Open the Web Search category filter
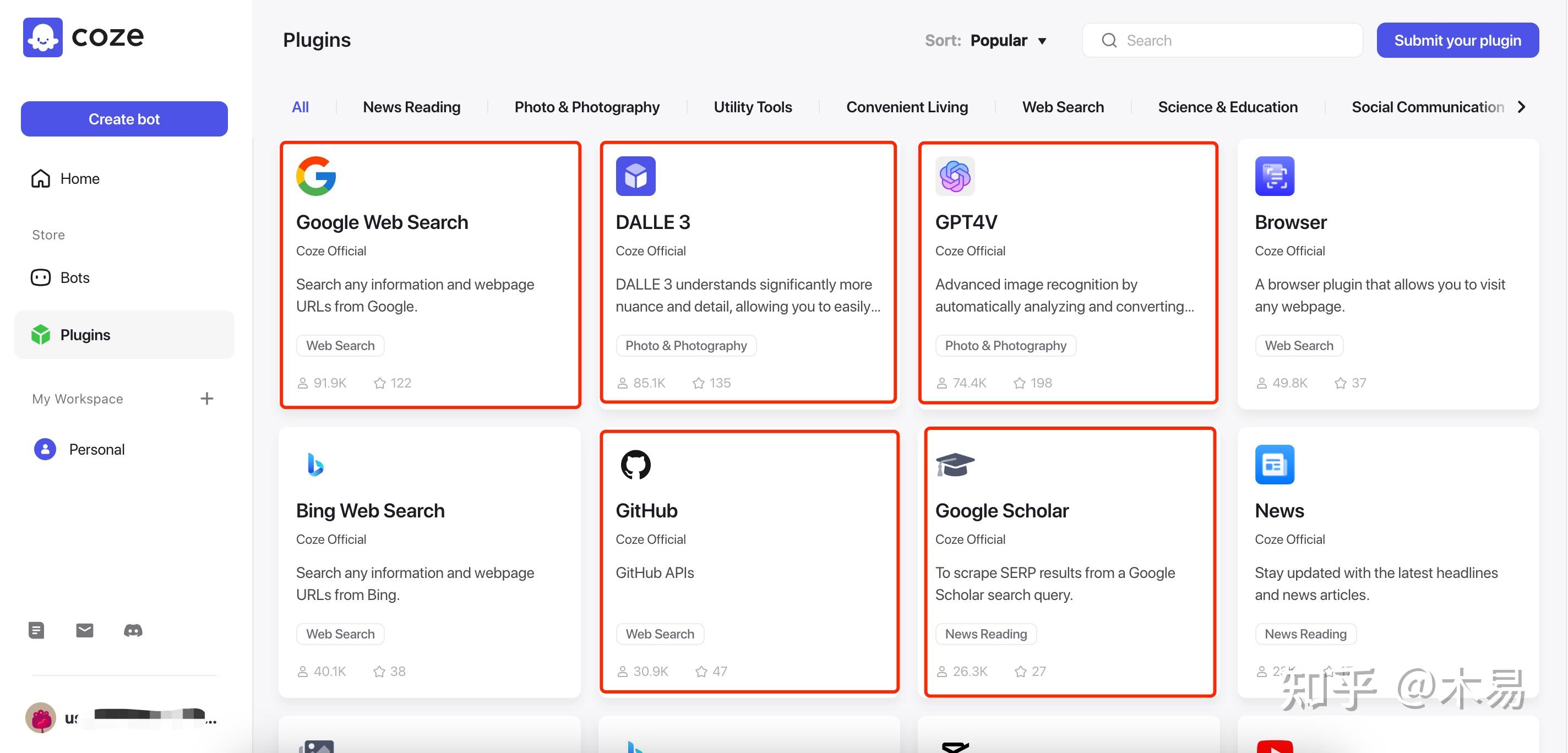1568x753 pixels. [x=1062, y=106]
